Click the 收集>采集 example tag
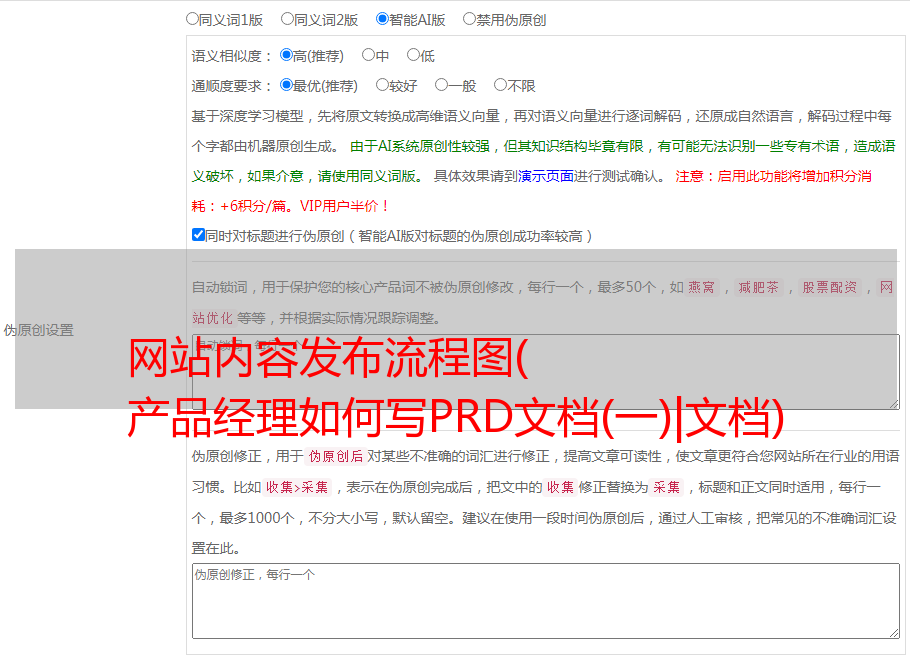911x658 pixels. (297, 487)
